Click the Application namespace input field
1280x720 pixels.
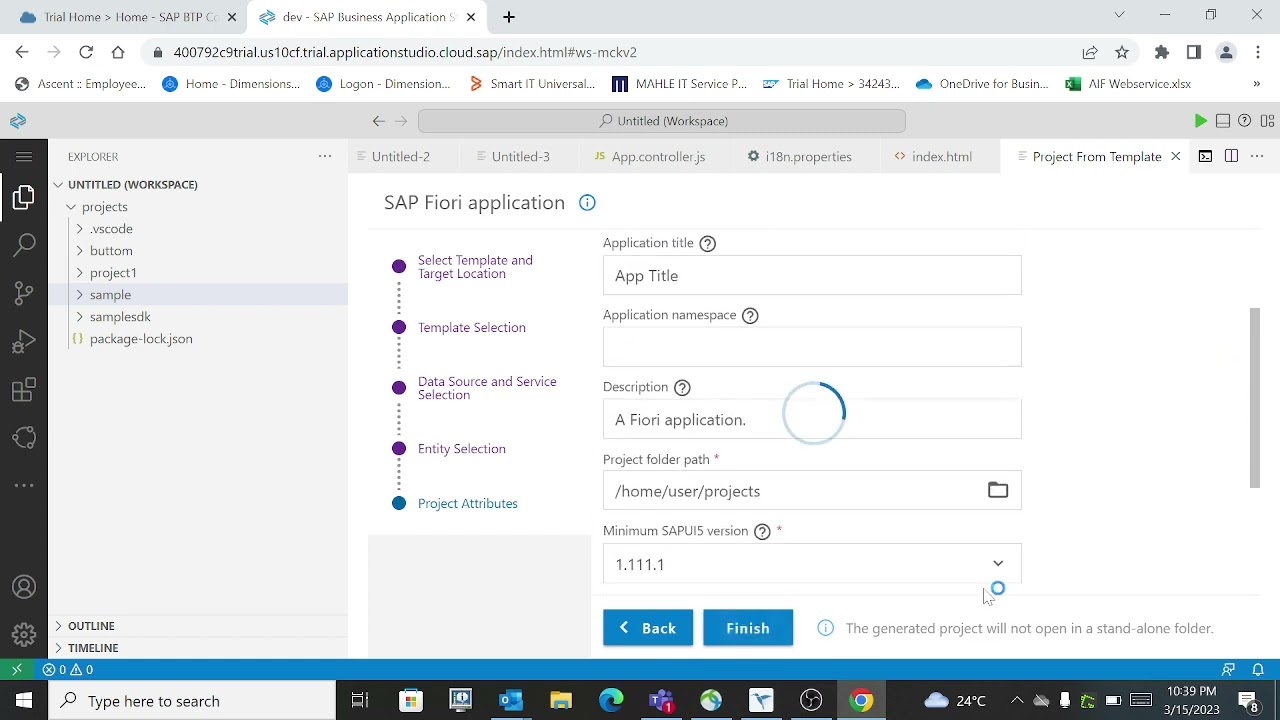pos(812,347)
